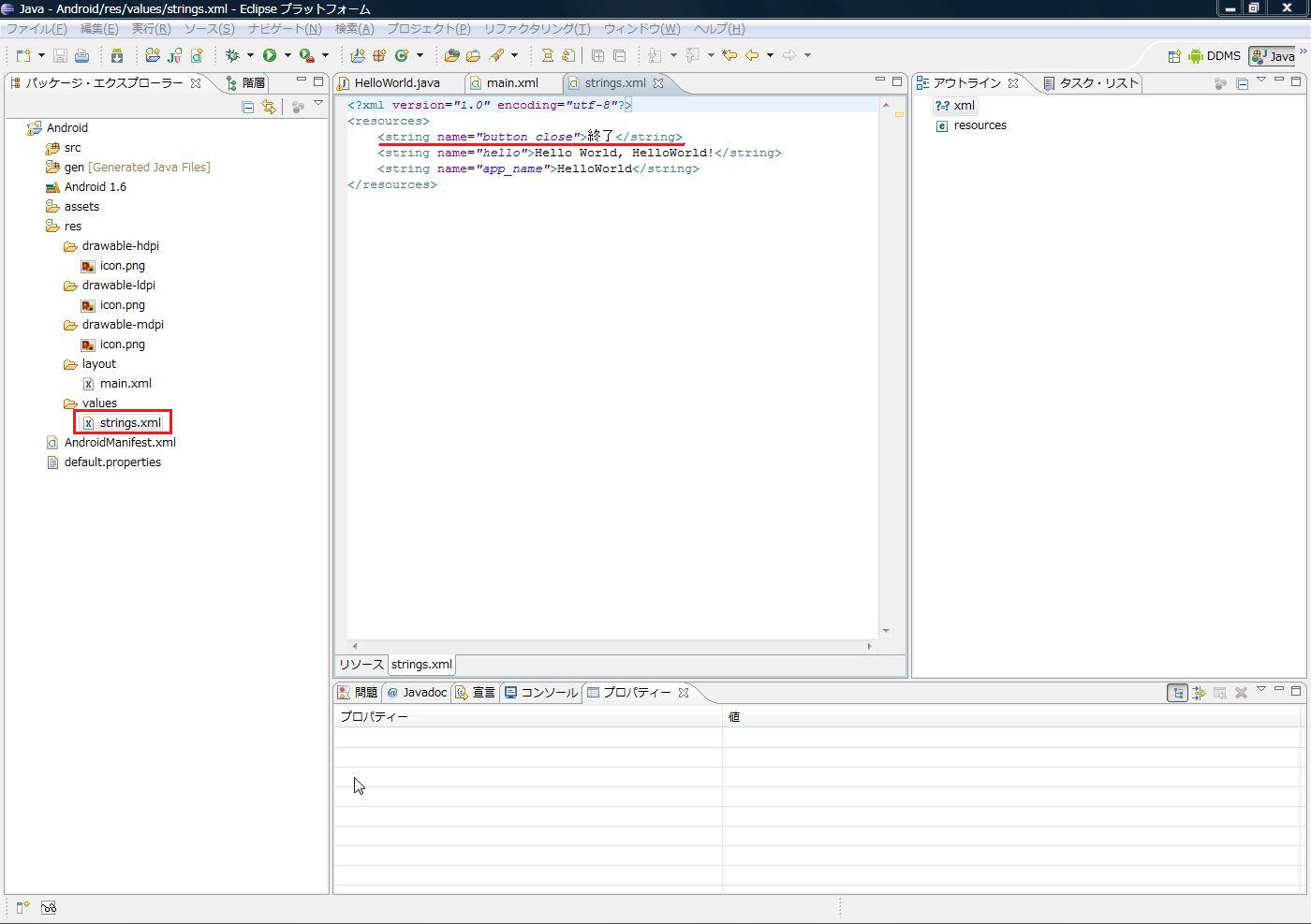The image size is (1311, 924).
Task: Toggle Show Advanced Properties in Properties view
Action: click(x=1199, y=693)
